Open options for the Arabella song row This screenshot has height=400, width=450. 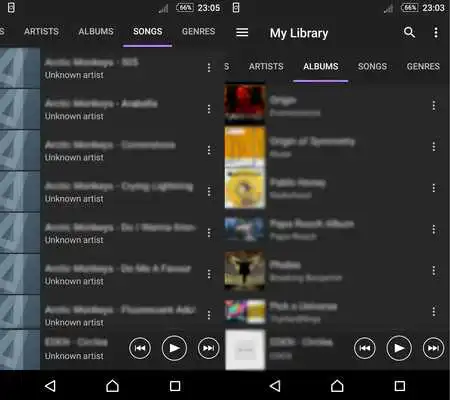(209, 109)
